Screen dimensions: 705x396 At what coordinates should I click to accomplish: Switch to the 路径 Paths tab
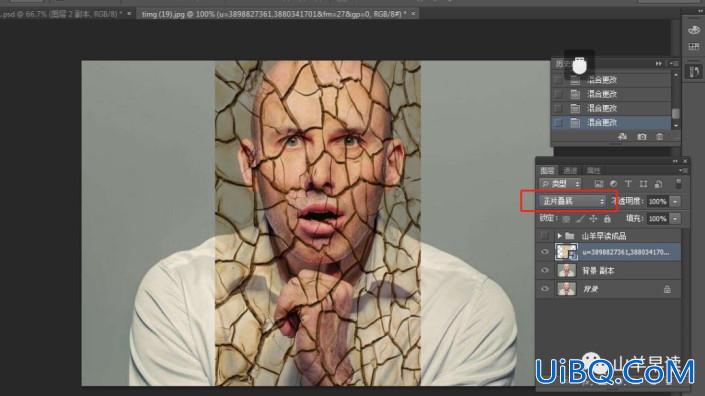593,171
